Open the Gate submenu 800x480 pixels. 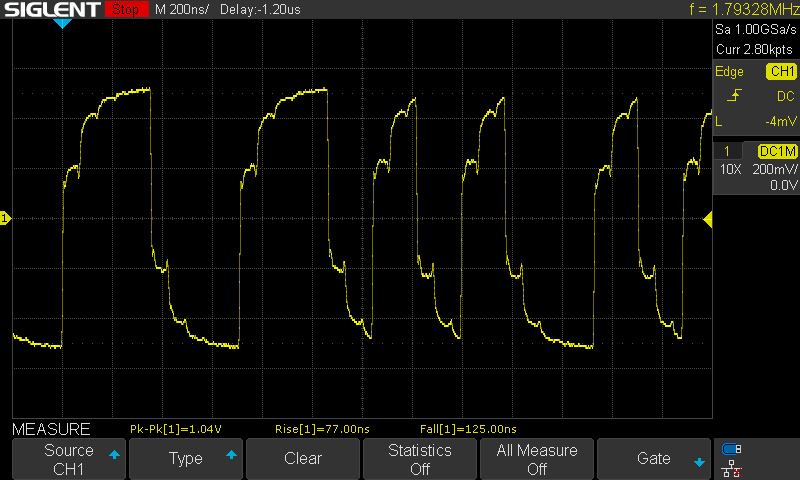(653, 459)
